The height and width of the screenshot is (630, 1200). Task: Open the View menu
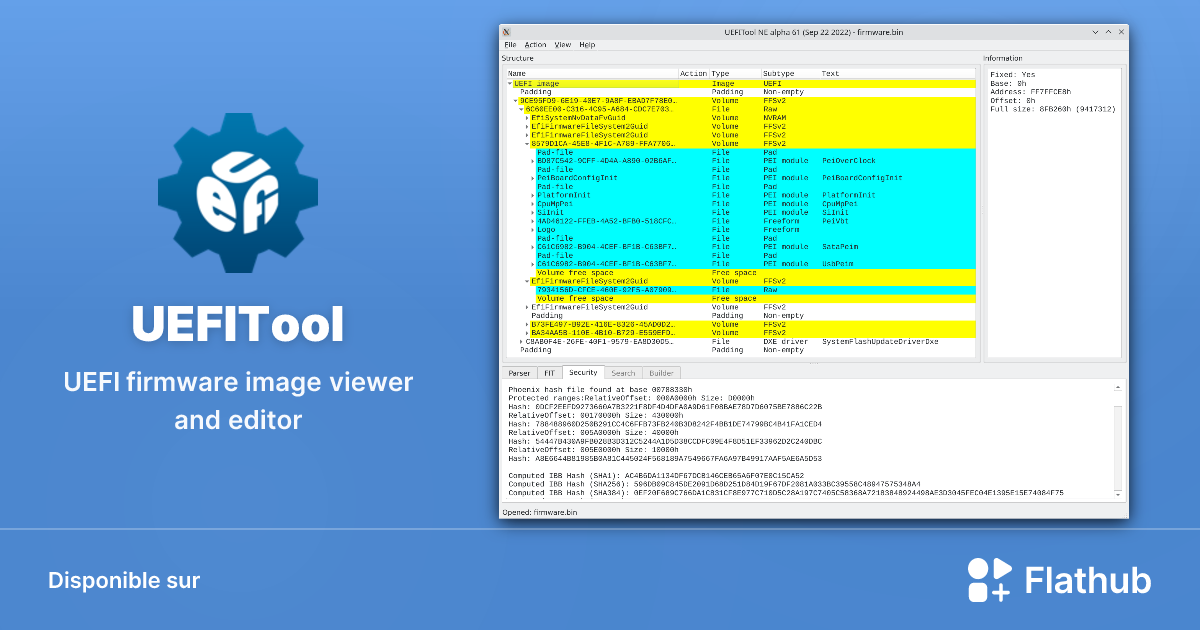(x=562, y=44)
